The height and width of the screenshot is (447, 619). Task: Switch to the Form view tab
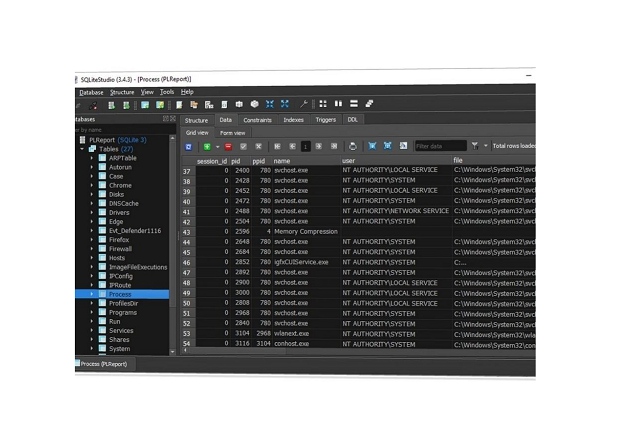232,133
